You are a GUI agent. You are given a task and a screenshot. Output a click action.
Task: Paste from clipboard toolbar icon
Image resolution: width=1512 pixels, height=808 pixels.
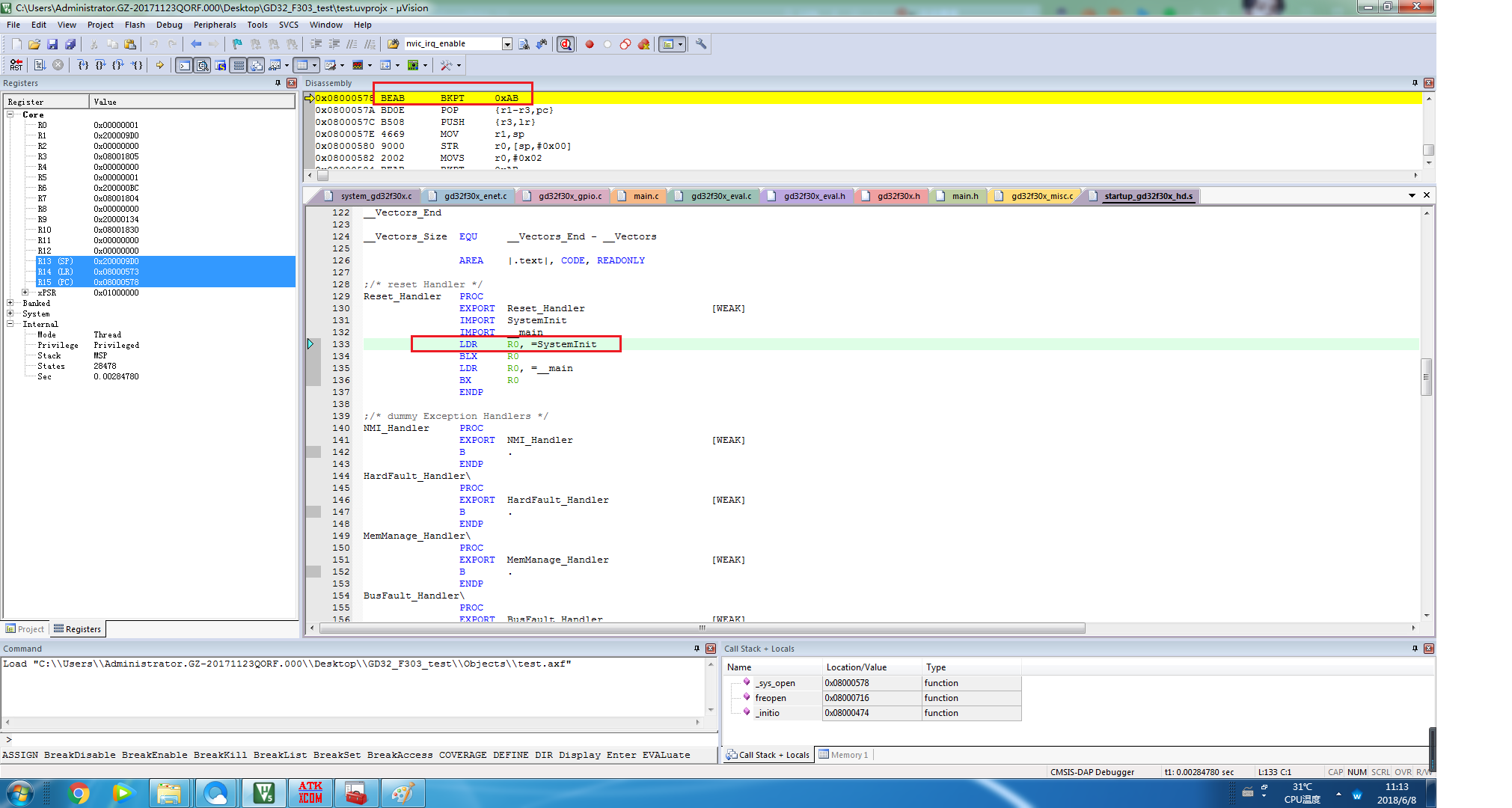point(130,44)
